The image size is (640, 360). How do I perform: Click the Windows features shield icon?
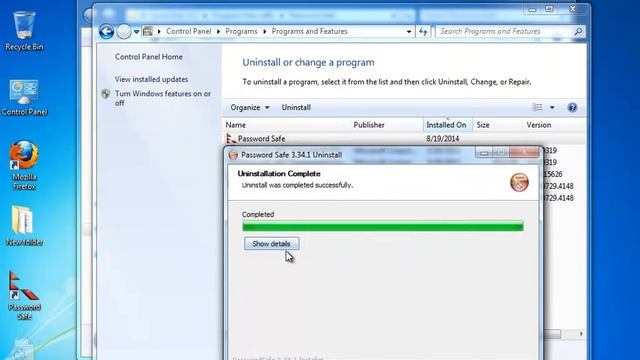point(106,94)
